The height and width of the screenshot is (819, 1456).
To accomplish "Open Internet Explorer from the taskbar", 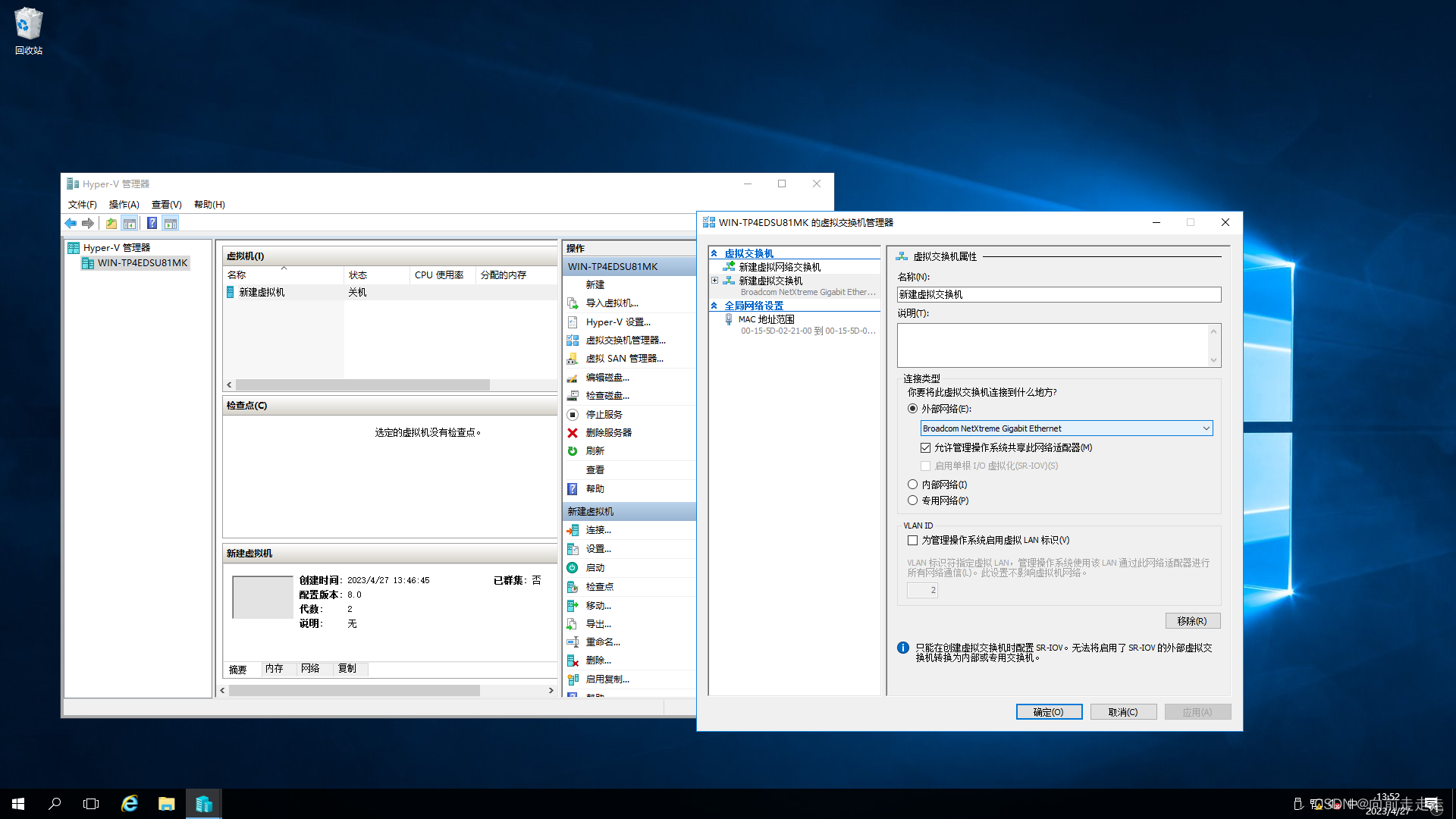I will [x=130, y=804].
